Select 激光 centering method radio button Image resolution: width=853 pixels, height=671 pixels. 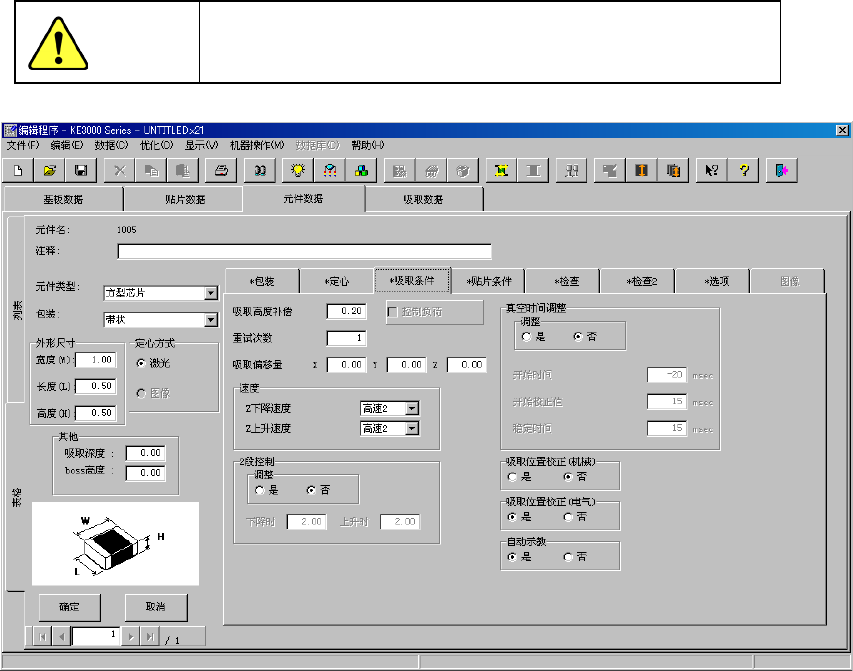pyautogui.click(x=141, y=363)
